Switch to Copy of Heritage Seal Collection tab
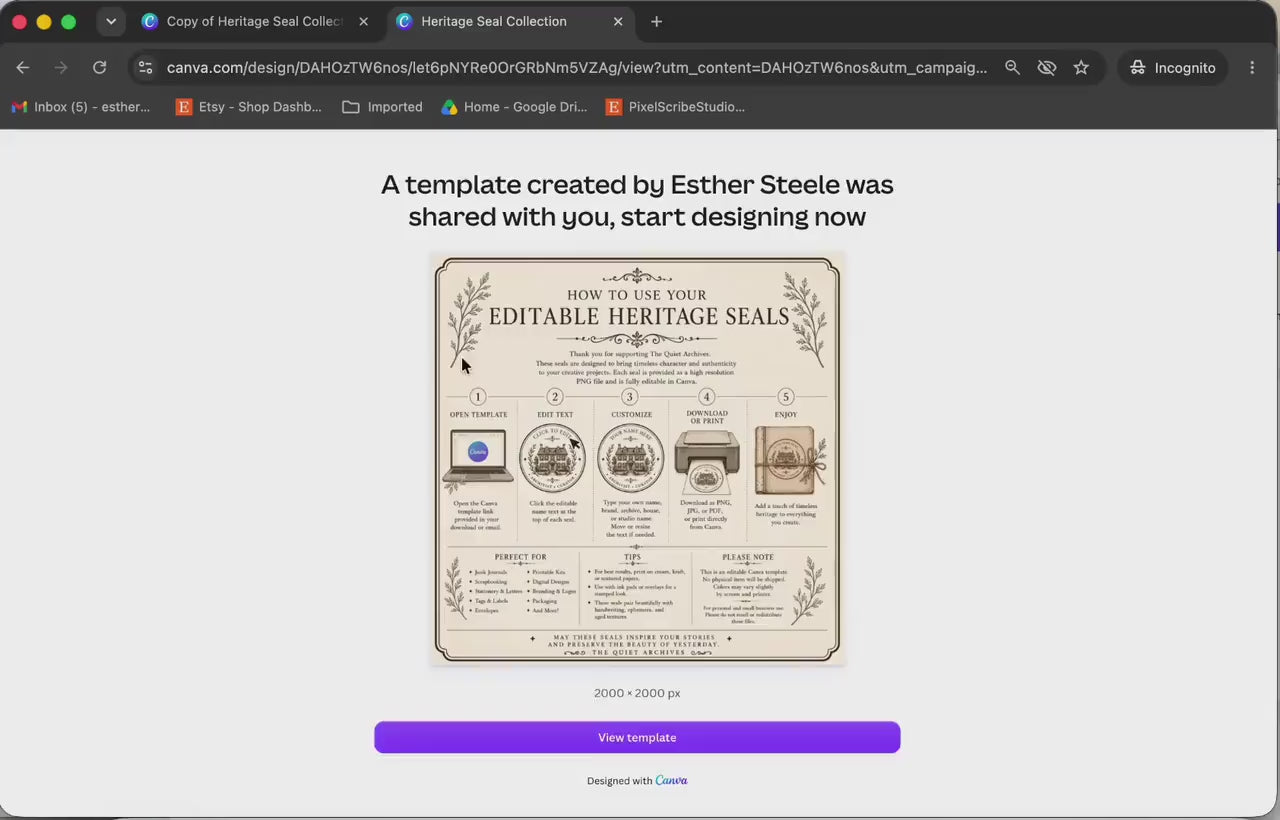This screenshot has width=1280, height=820. [254, 21]
